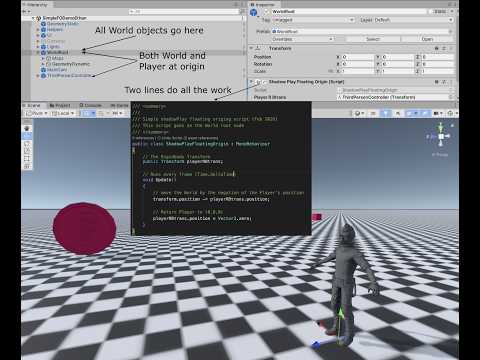Switch to the Game tab
480x360 pixels.
click(120, 105)
